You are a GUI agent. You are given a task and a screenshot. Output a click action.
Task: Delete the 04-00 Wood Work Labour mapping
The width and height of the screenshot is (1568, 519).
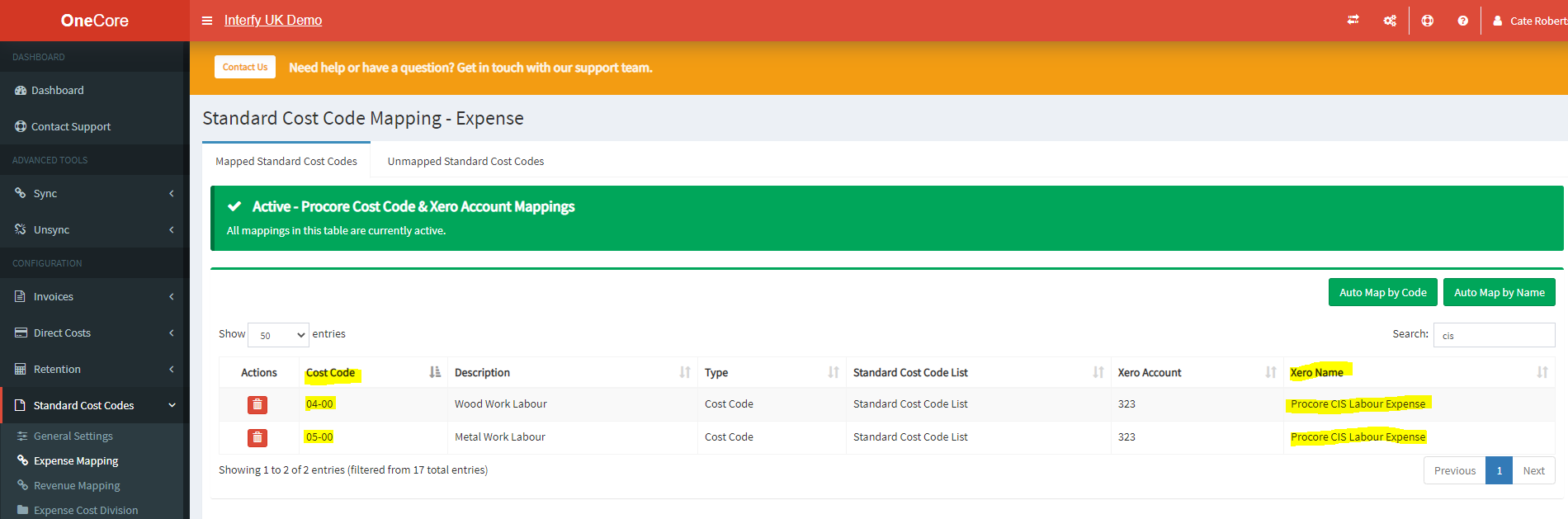pos(257,404)
